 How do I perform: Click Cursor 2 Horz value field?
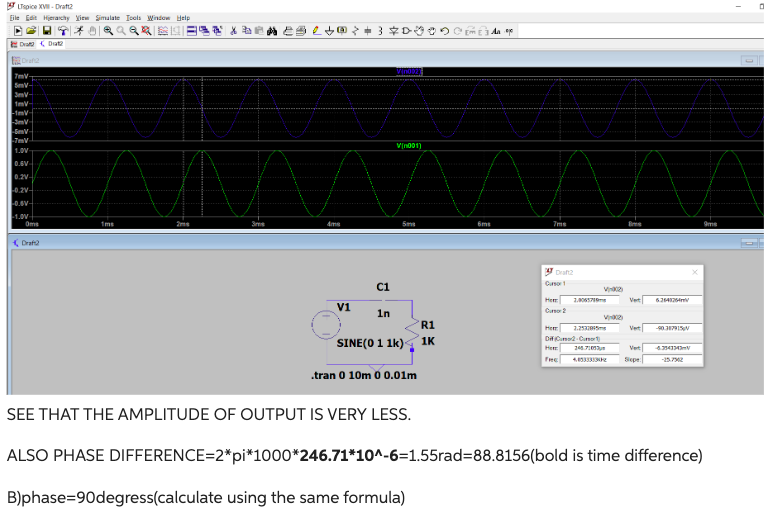[x=589, y=328]
